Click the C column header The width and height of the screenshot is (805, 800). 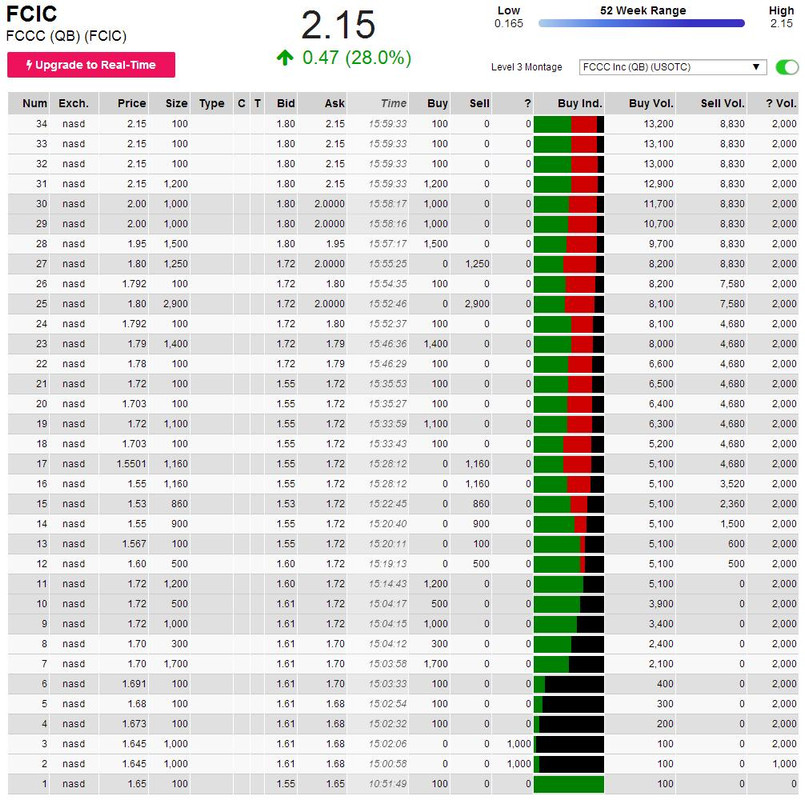pos(241,103)
